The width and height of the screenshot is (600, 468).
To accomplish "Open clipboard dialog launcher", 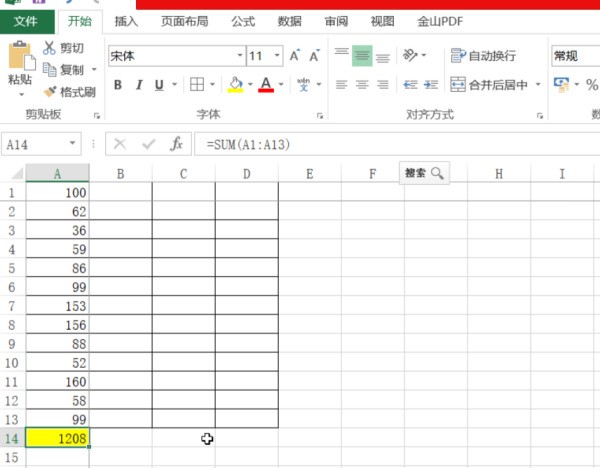I will pos(97,116).
